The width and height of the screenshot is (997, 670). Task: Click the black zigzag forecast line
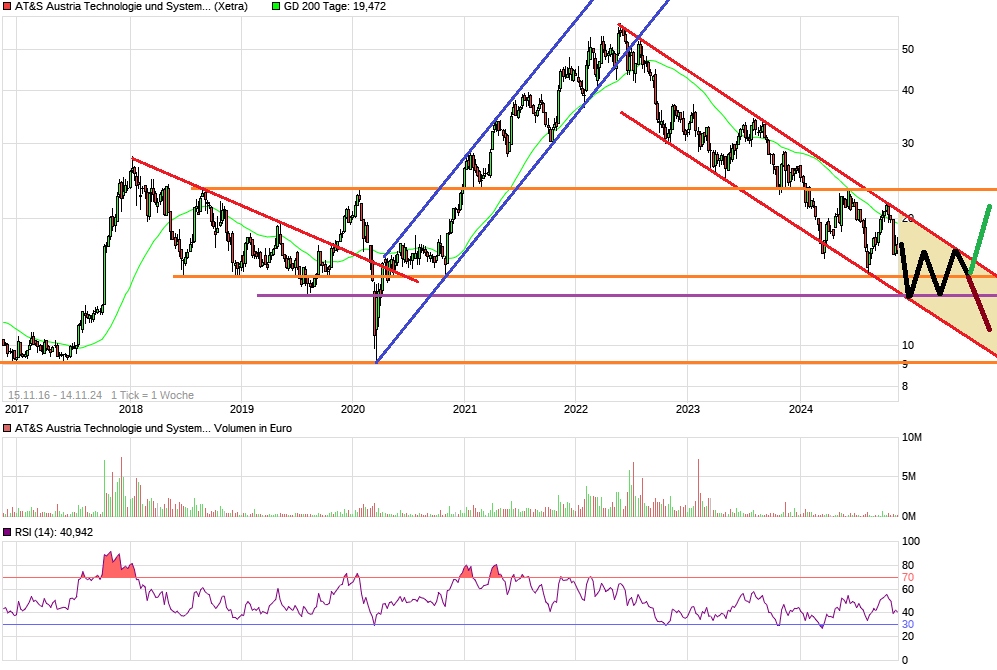925,271
